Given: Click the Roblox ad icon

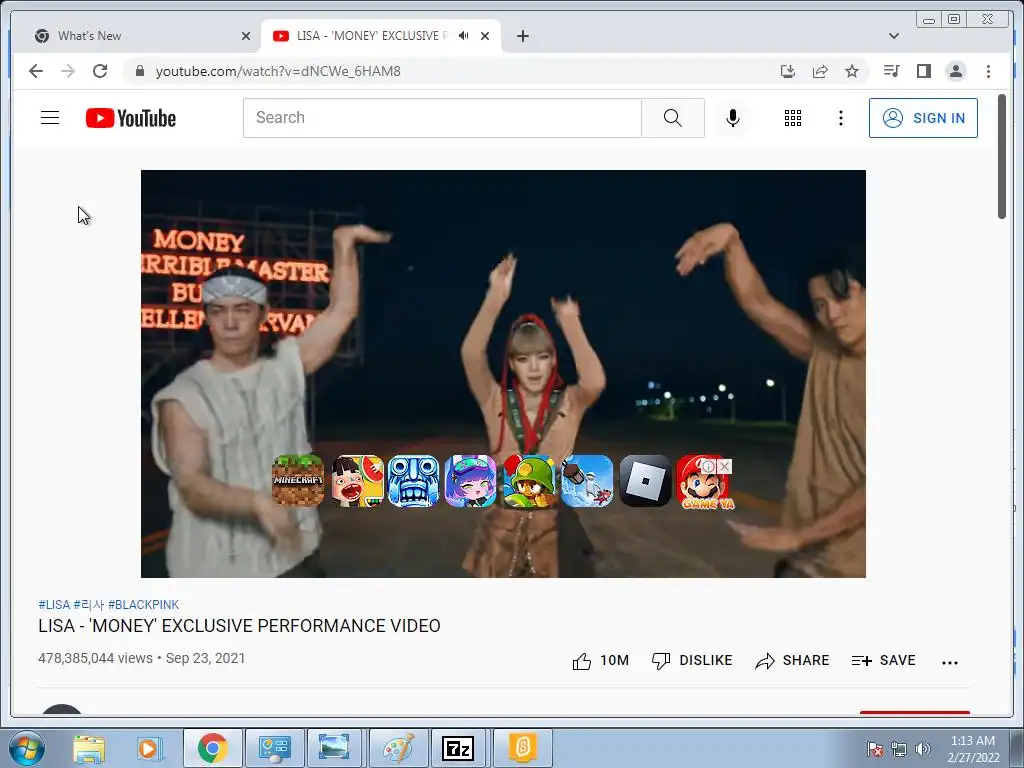Looking at the screenshot, I should (645, 481).
